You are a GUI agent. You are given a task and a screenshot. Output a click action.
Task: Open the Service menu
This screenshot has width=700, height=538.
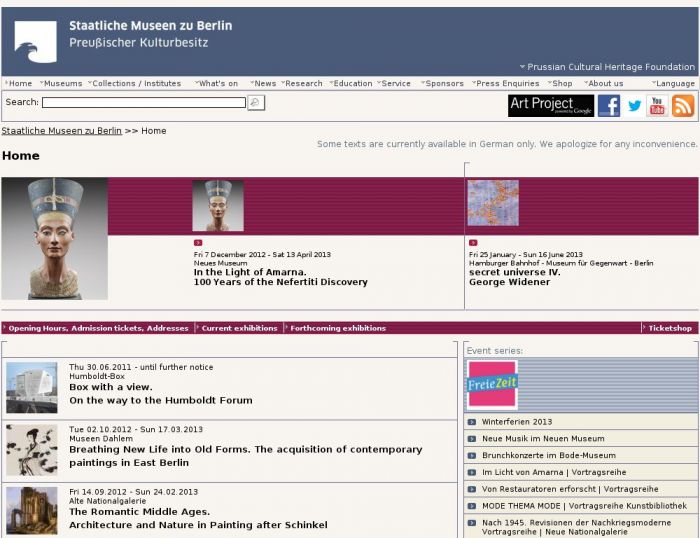[394, 83]
